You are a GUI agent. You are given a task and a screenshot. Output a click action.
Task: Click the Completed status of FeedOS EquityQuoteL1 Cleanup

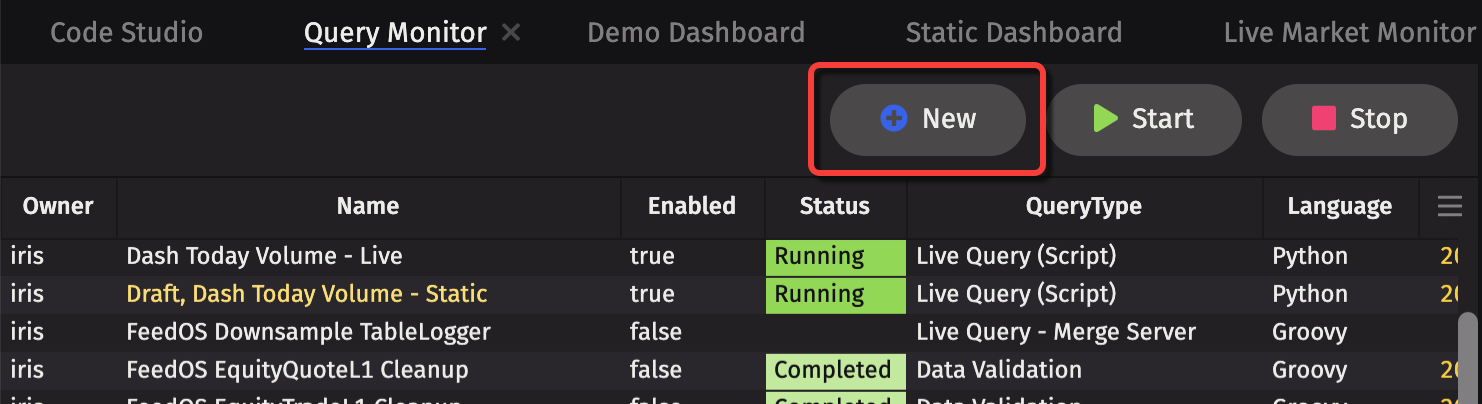(x=832, y=370)
